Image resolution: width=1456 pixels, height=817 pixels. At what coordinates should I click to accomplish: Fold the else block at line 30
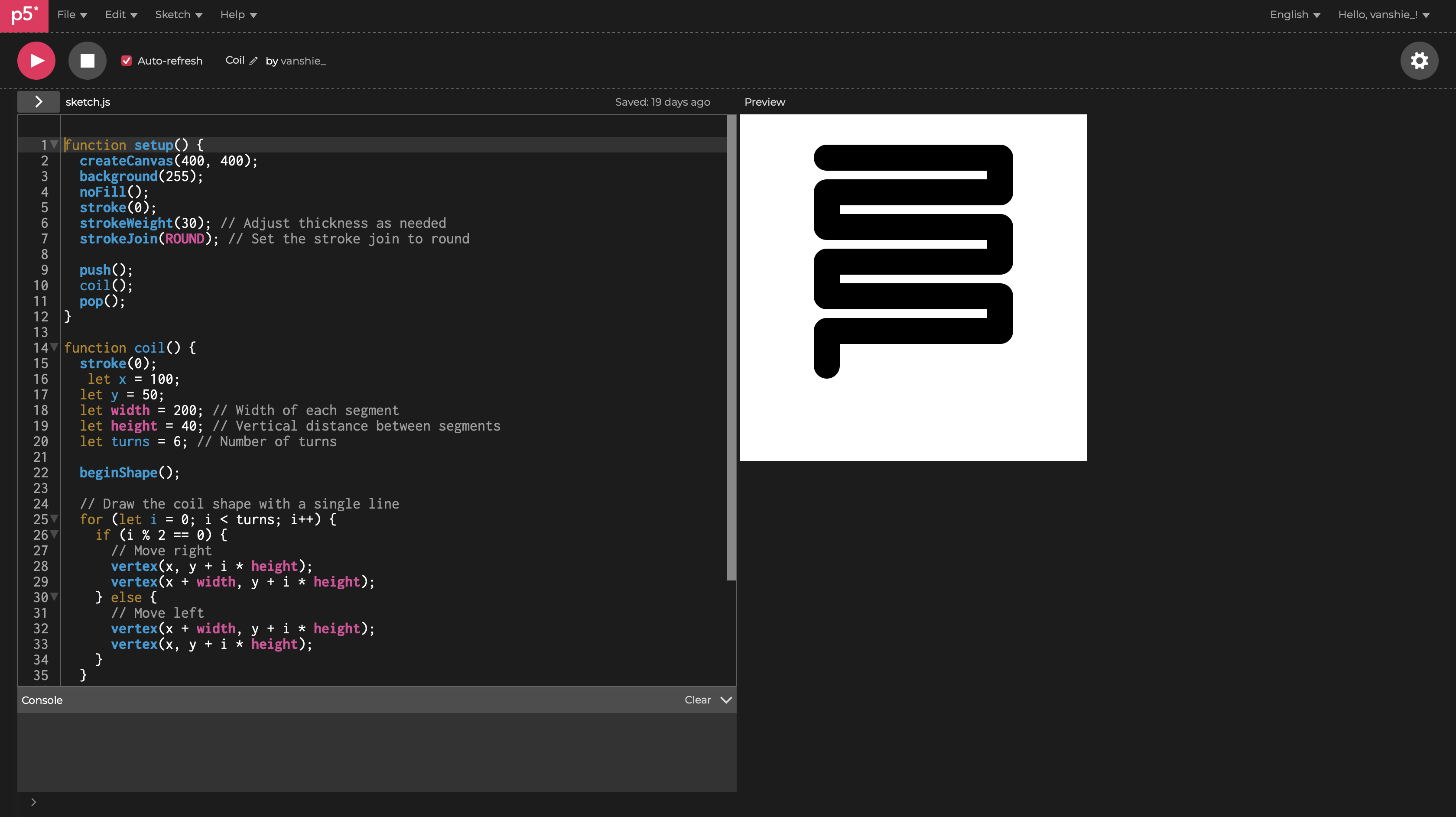pyautogui.click(x=54, y=597)
